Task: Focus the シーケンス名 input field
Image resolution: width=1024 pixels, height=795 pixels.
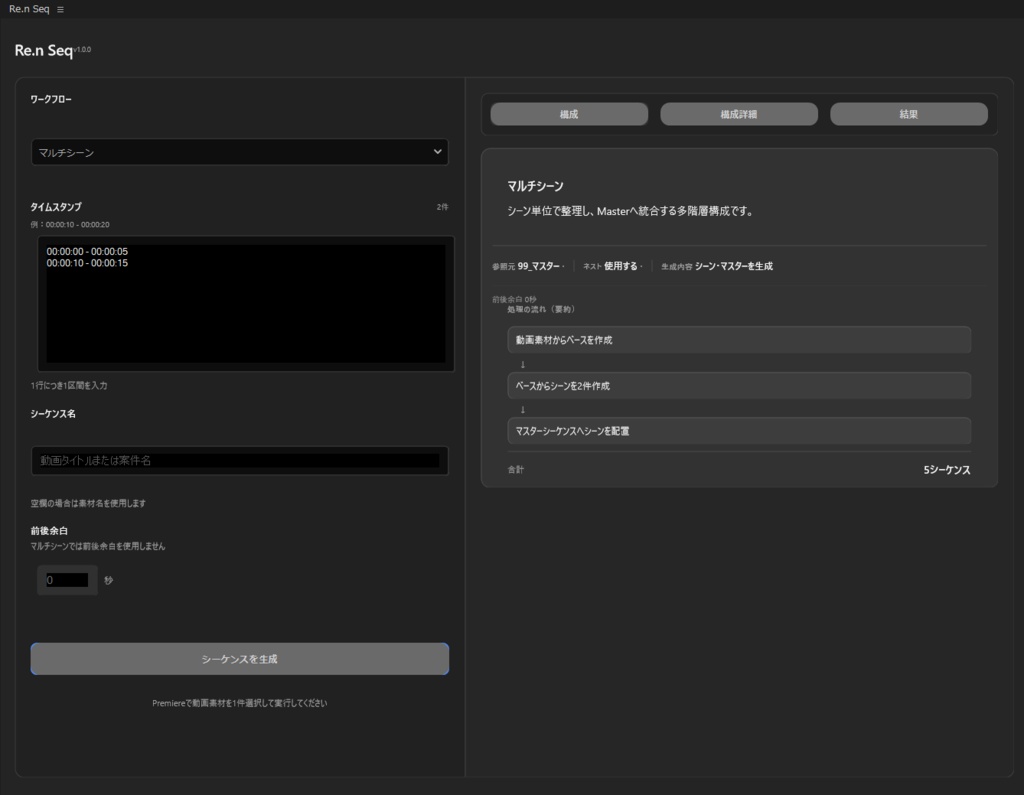Action: [240, 461]
